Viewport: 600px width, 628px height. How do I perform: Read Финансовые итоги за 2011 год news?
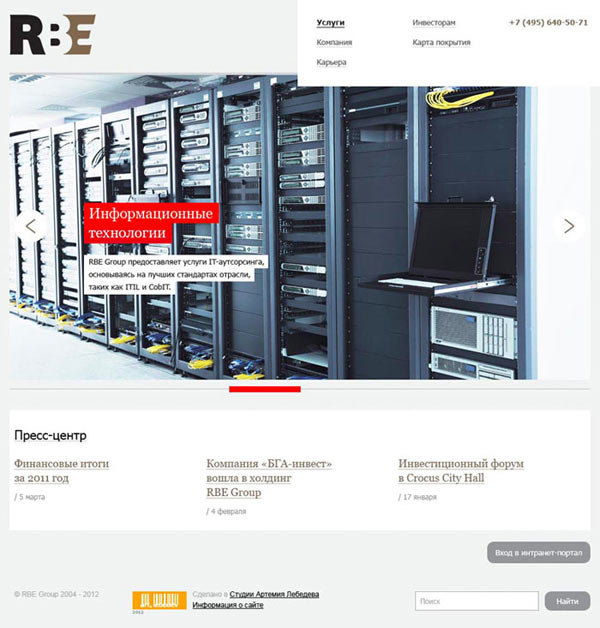61,471
